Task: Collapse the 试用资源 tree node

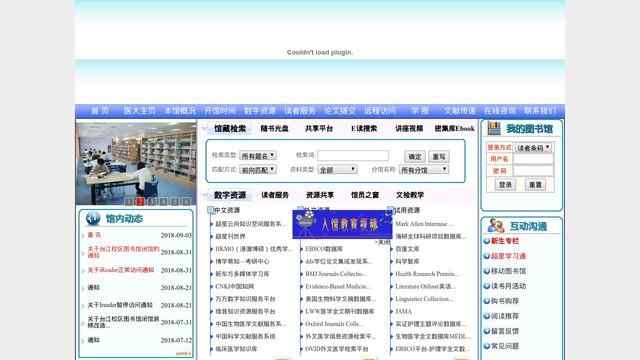Action: [391, 210]
